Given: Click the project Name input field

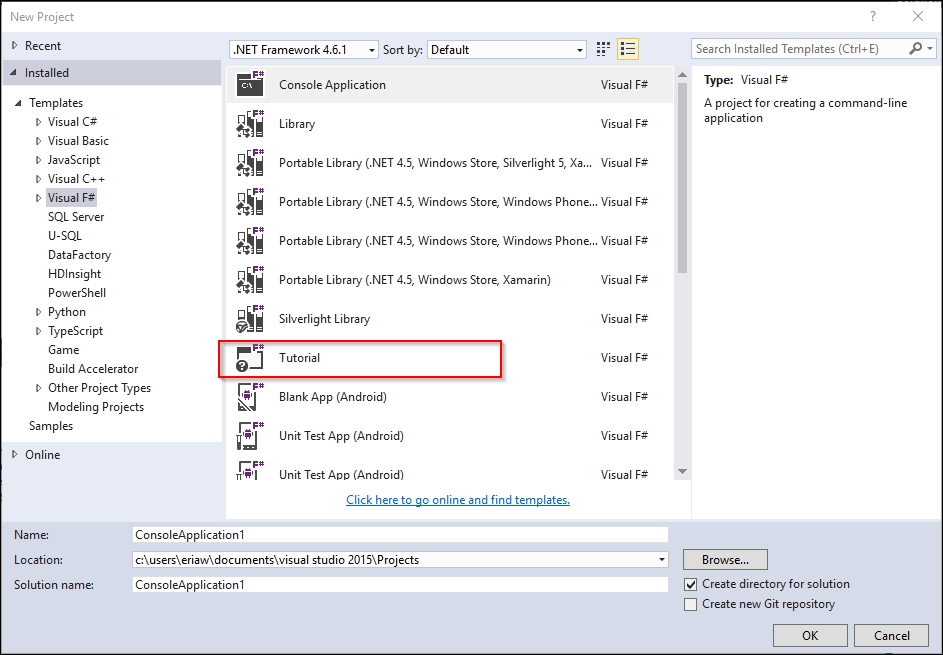Looking at the screenshot, I should coord(400,535).
